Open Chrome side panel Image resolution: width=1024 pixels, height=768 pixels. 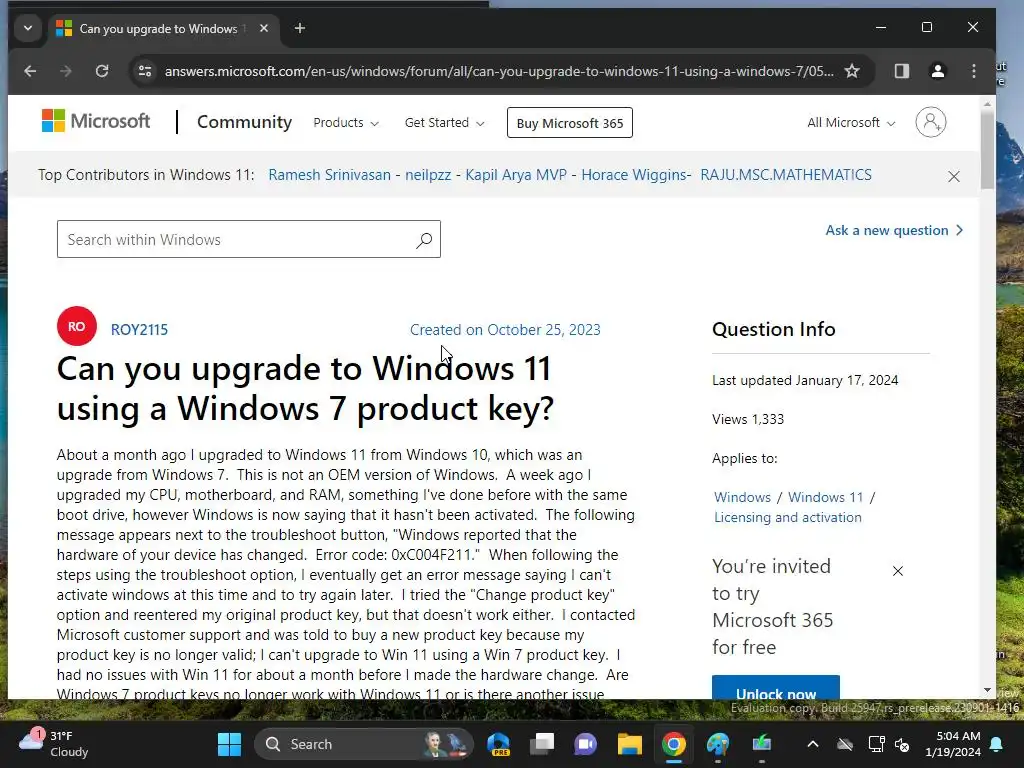(x=902, y=71)
